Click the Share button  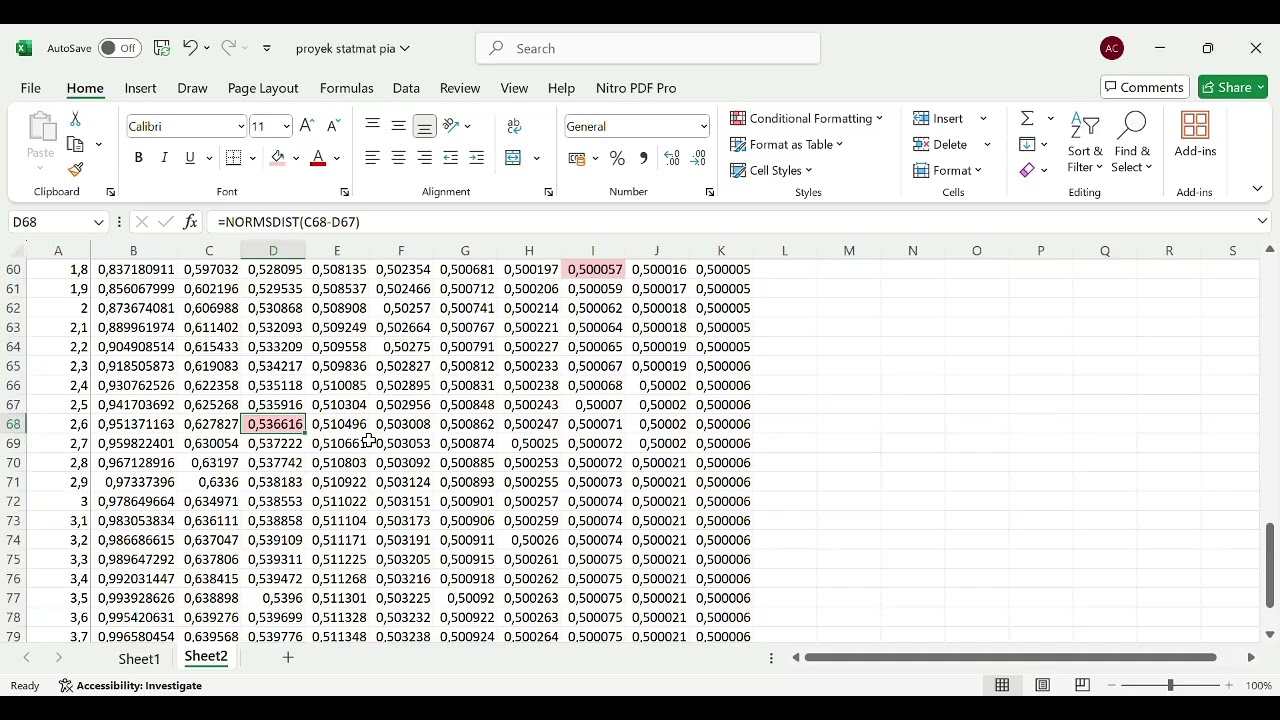tap(1233, 87)
